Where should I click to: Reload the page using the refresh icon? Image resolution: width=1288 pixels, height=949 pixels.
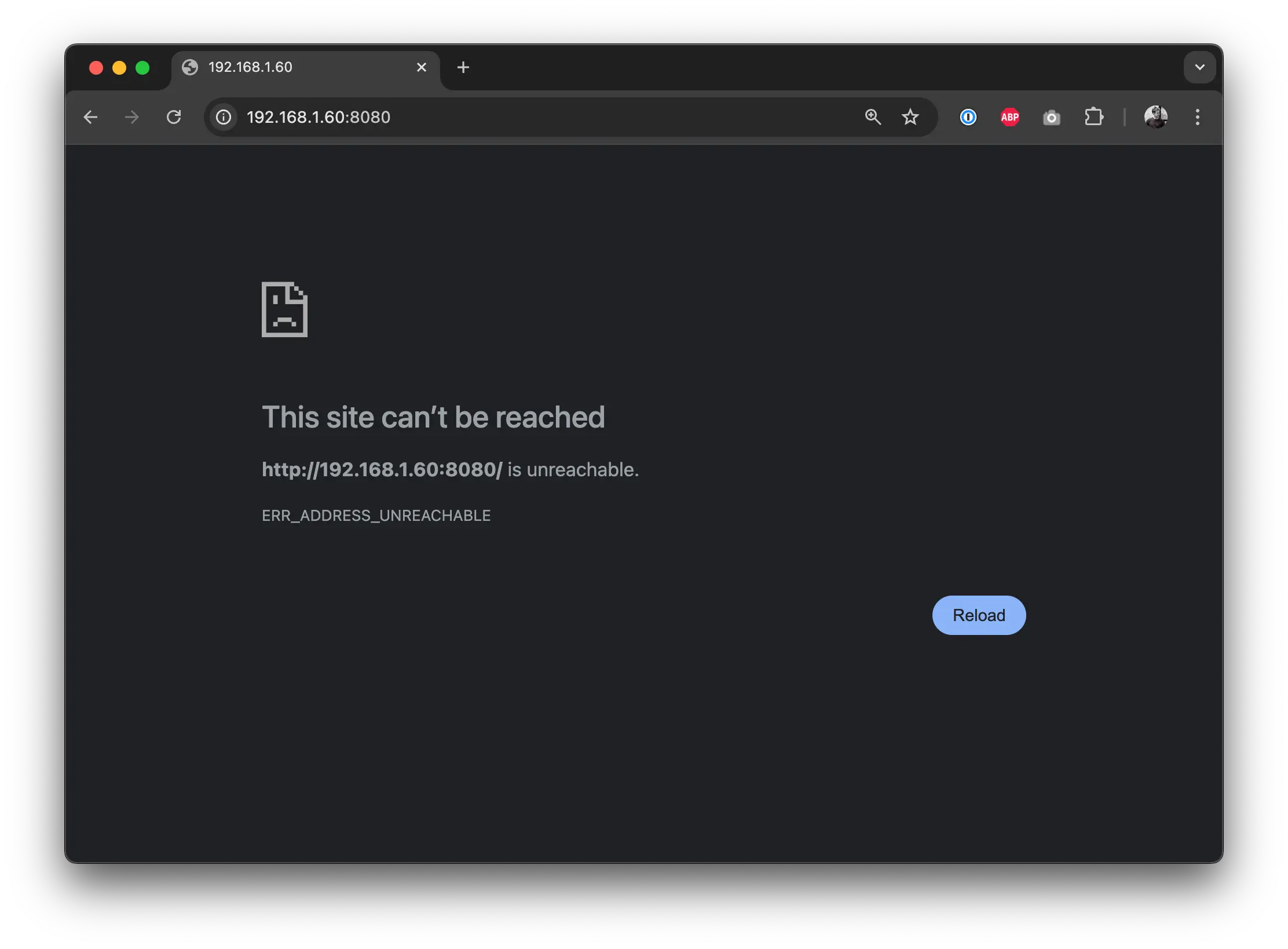(x=174, y=117)
